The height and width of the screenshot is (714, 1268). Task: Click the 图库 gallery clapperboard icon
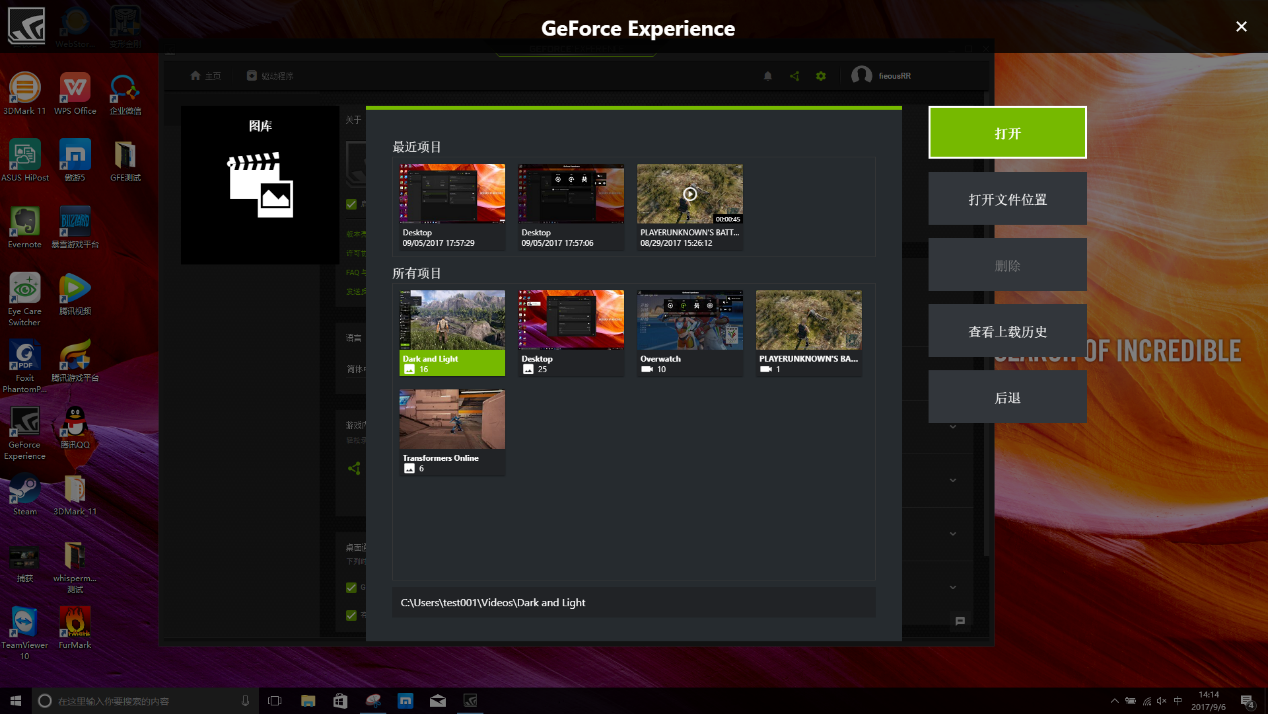(x=260, y=185)
